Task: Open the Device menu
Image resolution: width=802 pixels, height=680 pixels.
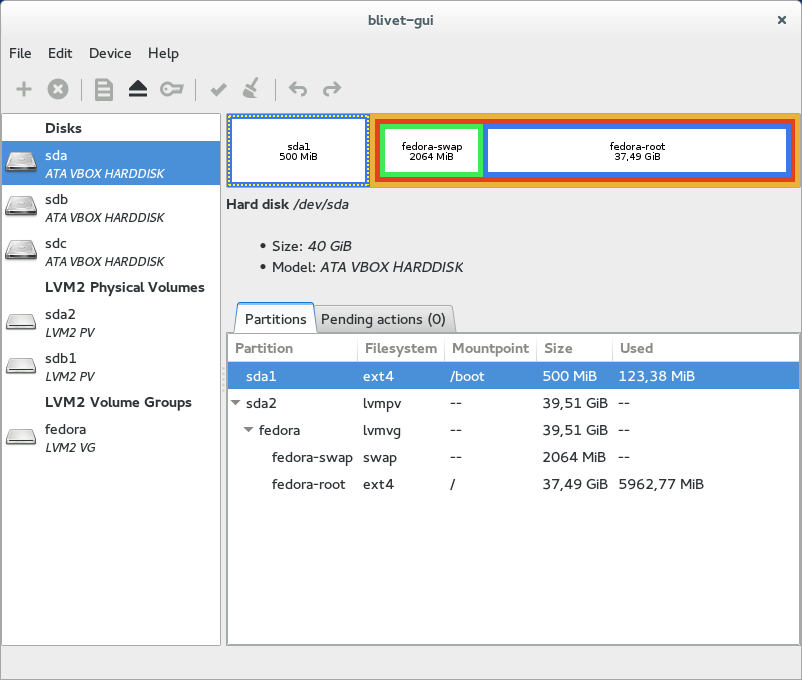Action: pos(110,53)
